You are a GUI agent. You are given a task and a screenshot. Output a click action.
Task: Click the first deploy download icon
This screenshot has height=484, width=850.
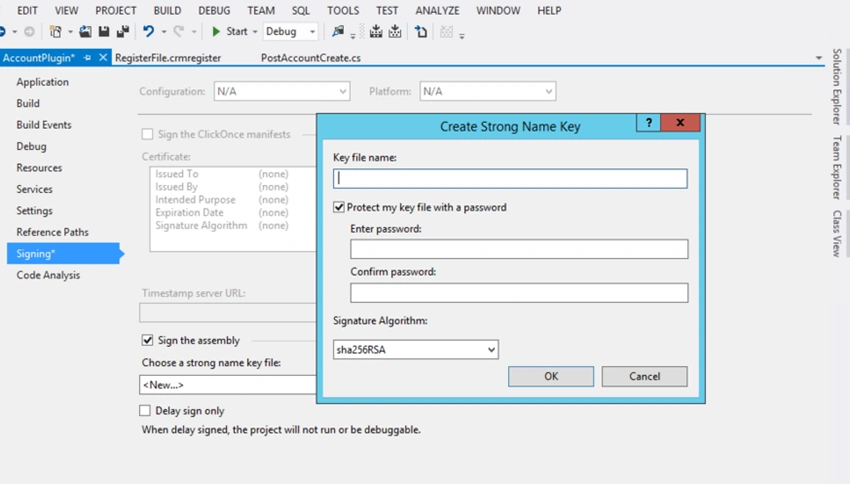point(376,31)
